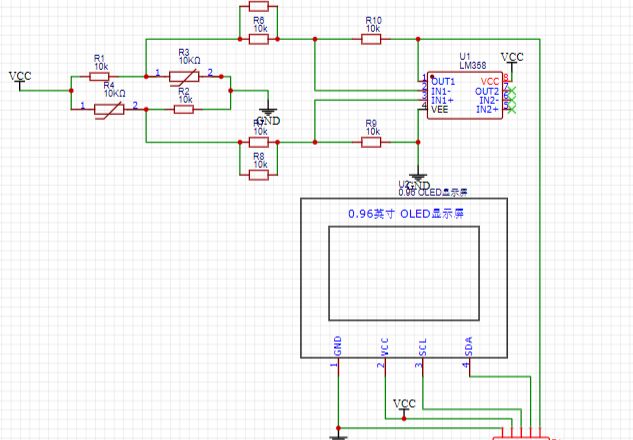Click the 10k value under R6
The image size is (633, 440).
pos(260,29)
